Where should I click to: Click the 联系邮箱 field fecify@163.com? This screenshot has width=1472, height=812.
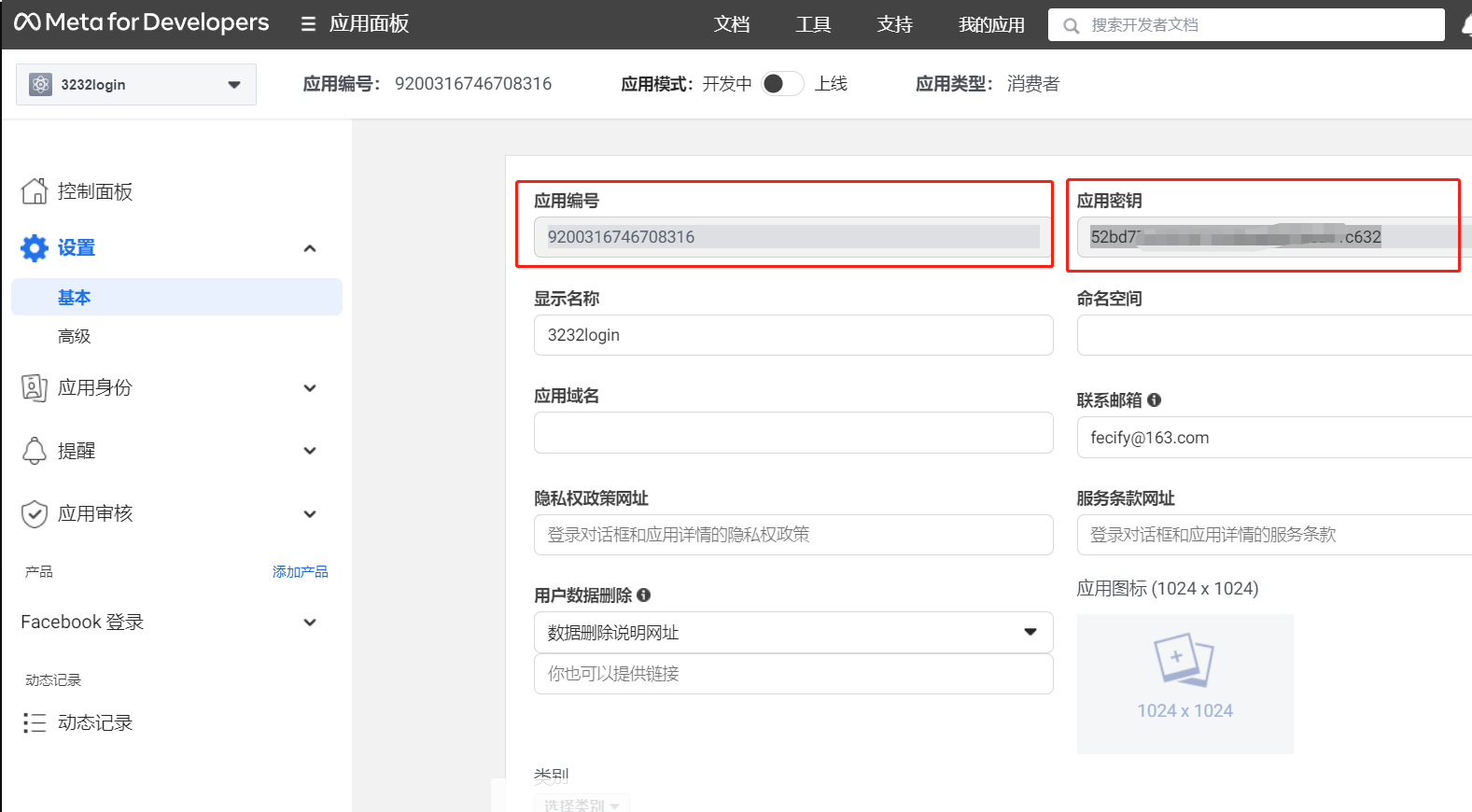pos(1274,438)
